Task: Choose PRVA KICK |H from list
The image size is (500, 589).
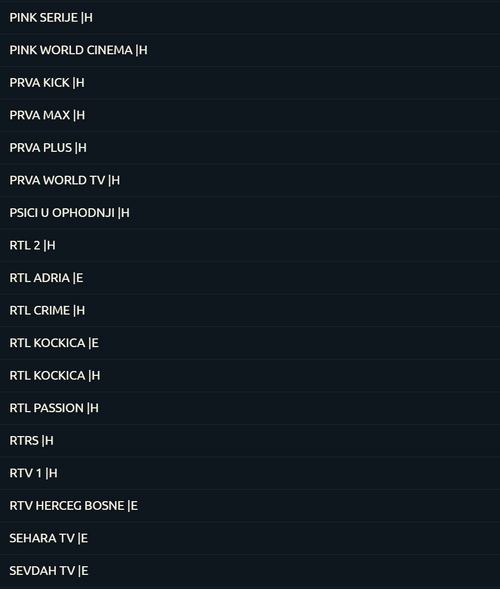Action: coord(250,83)
